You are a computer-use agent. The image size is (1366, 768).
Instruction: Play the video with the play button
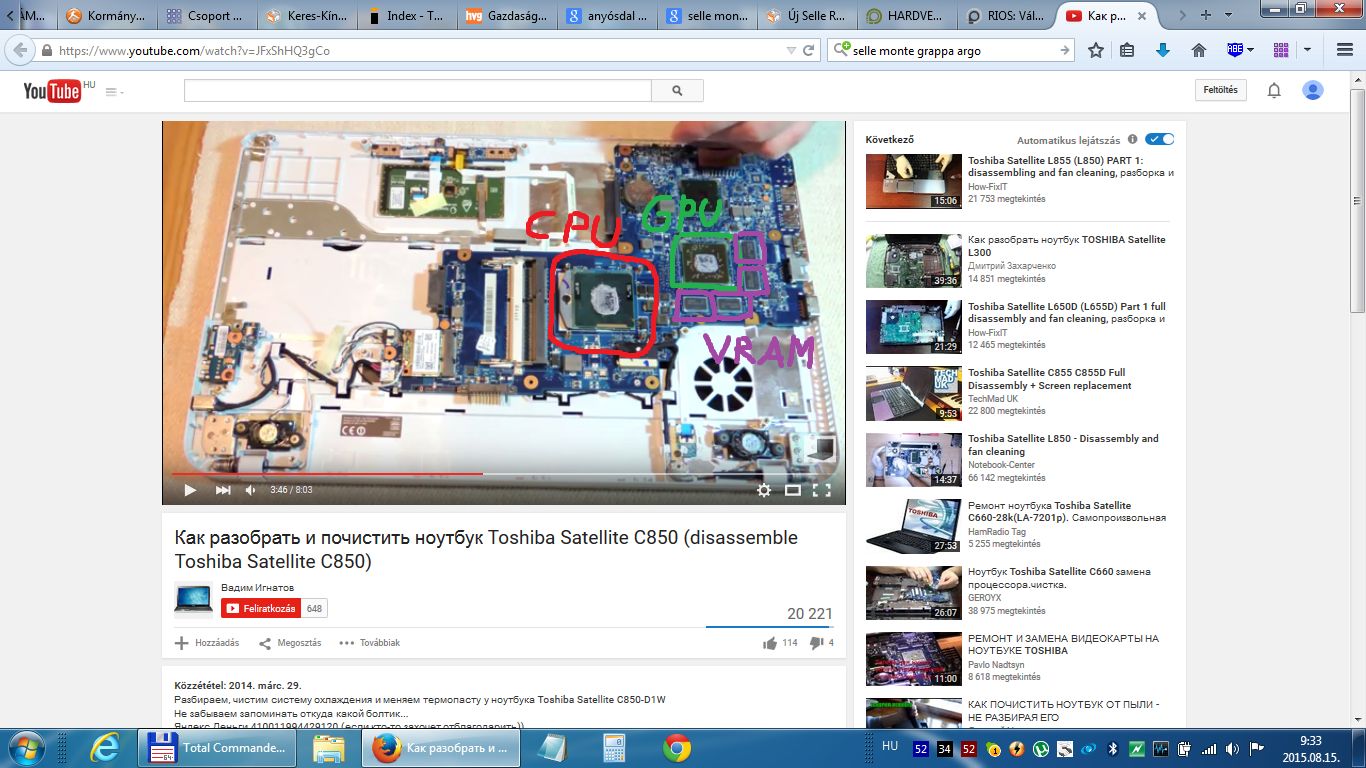pyautogui.click(x=190, y=490)
